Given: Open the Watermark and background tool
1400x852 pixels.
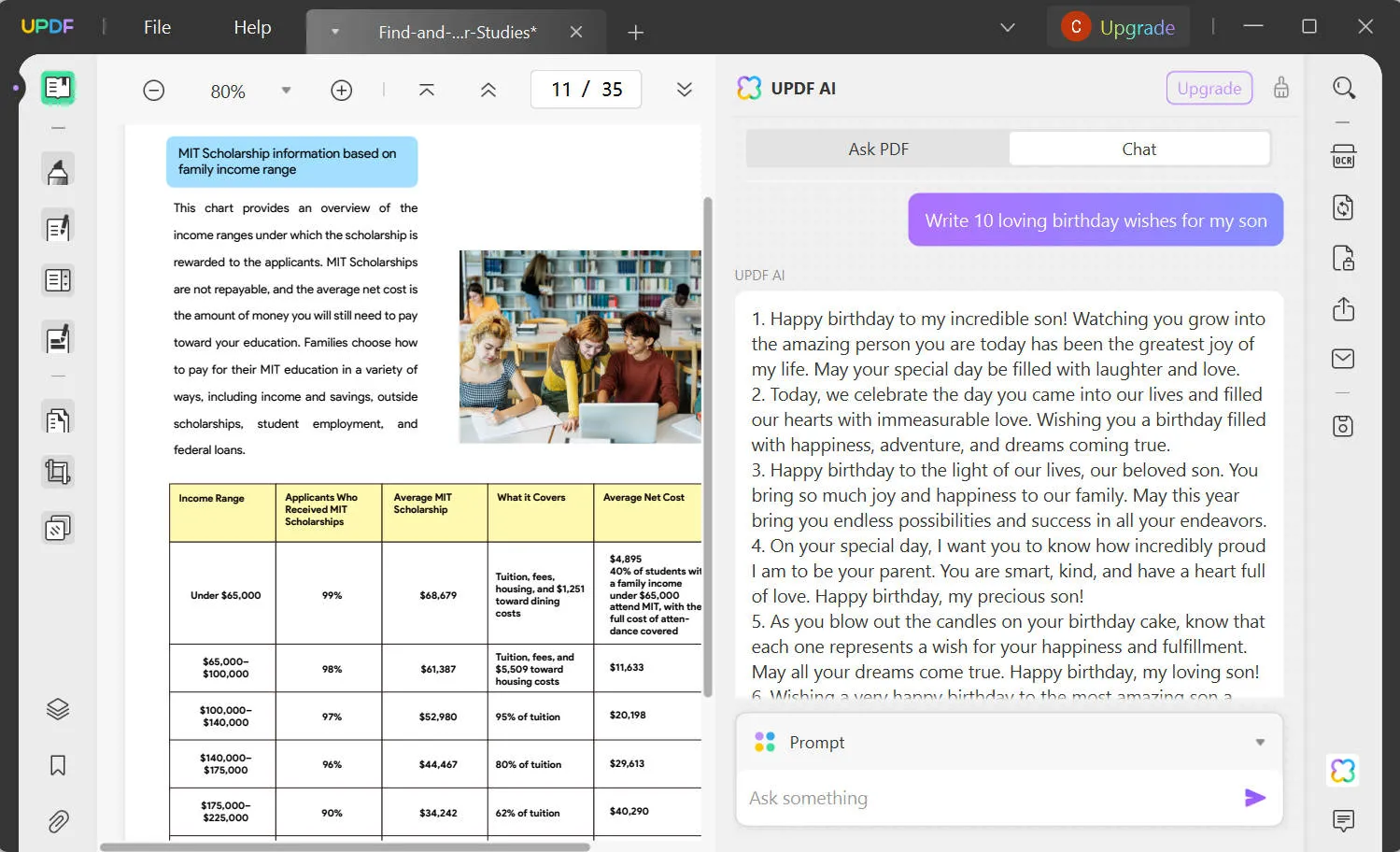Looking at the screenshot, I should (x=58, y=528).
